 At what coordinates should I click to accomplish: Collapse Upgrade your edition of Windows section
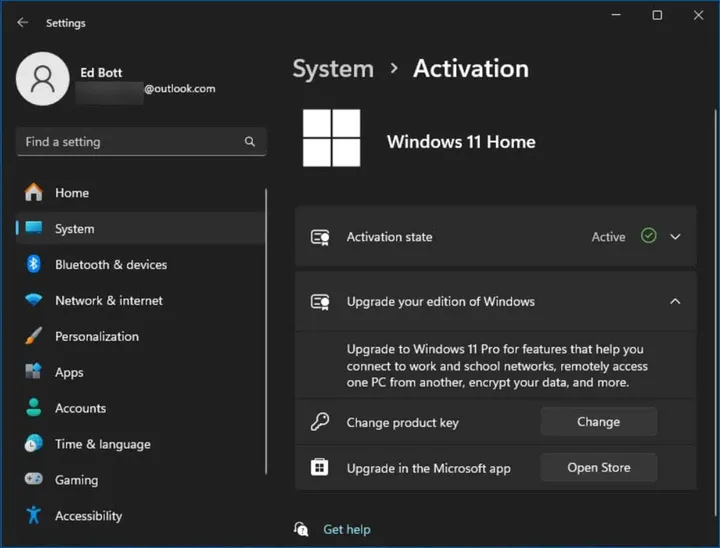coord(675,301)
